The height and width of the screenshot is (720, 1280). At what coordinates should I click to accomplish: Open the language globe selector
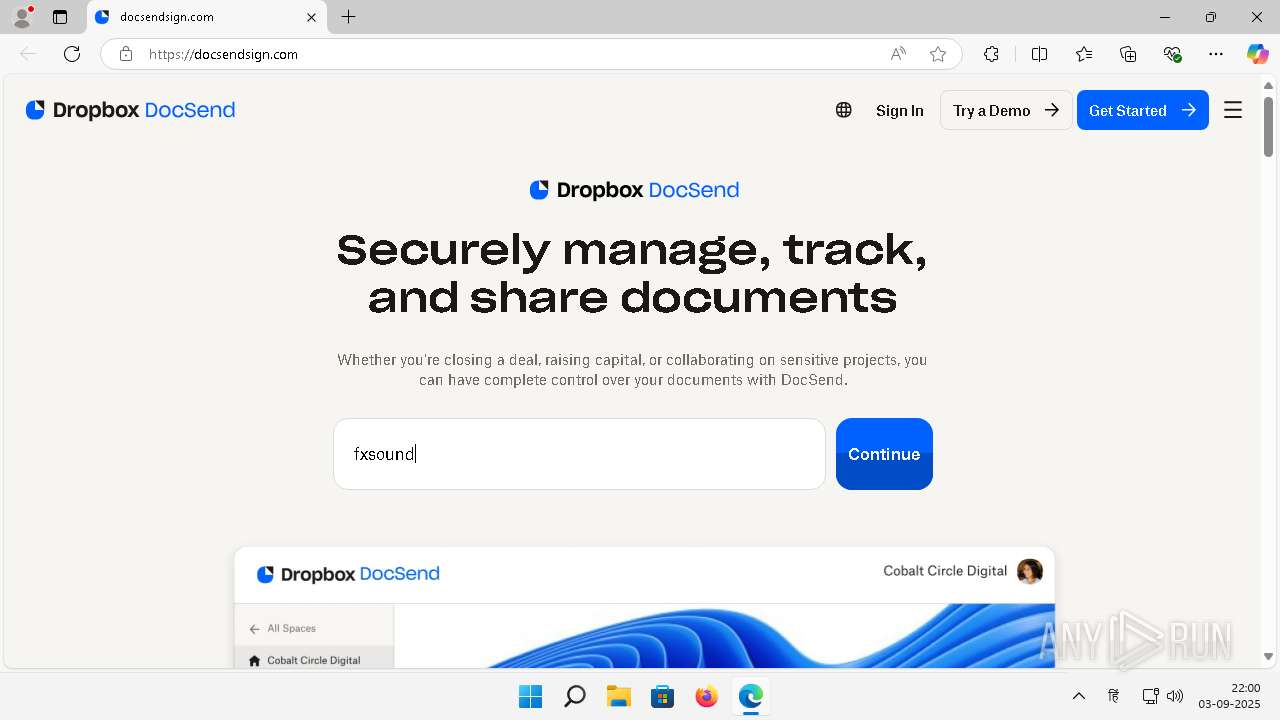844,110
